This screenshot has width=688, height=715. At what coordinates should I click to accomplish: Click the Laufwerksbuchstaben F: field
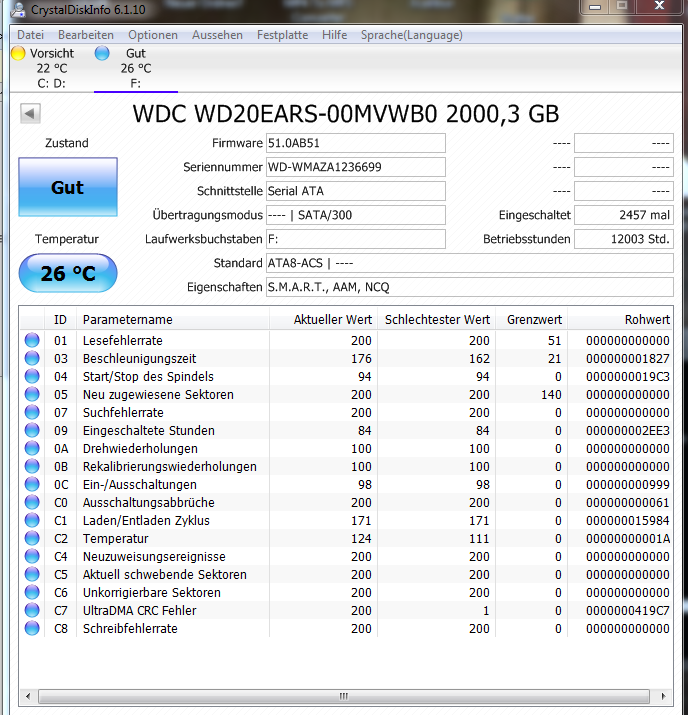pyautogui.click(x=356, y=239)
